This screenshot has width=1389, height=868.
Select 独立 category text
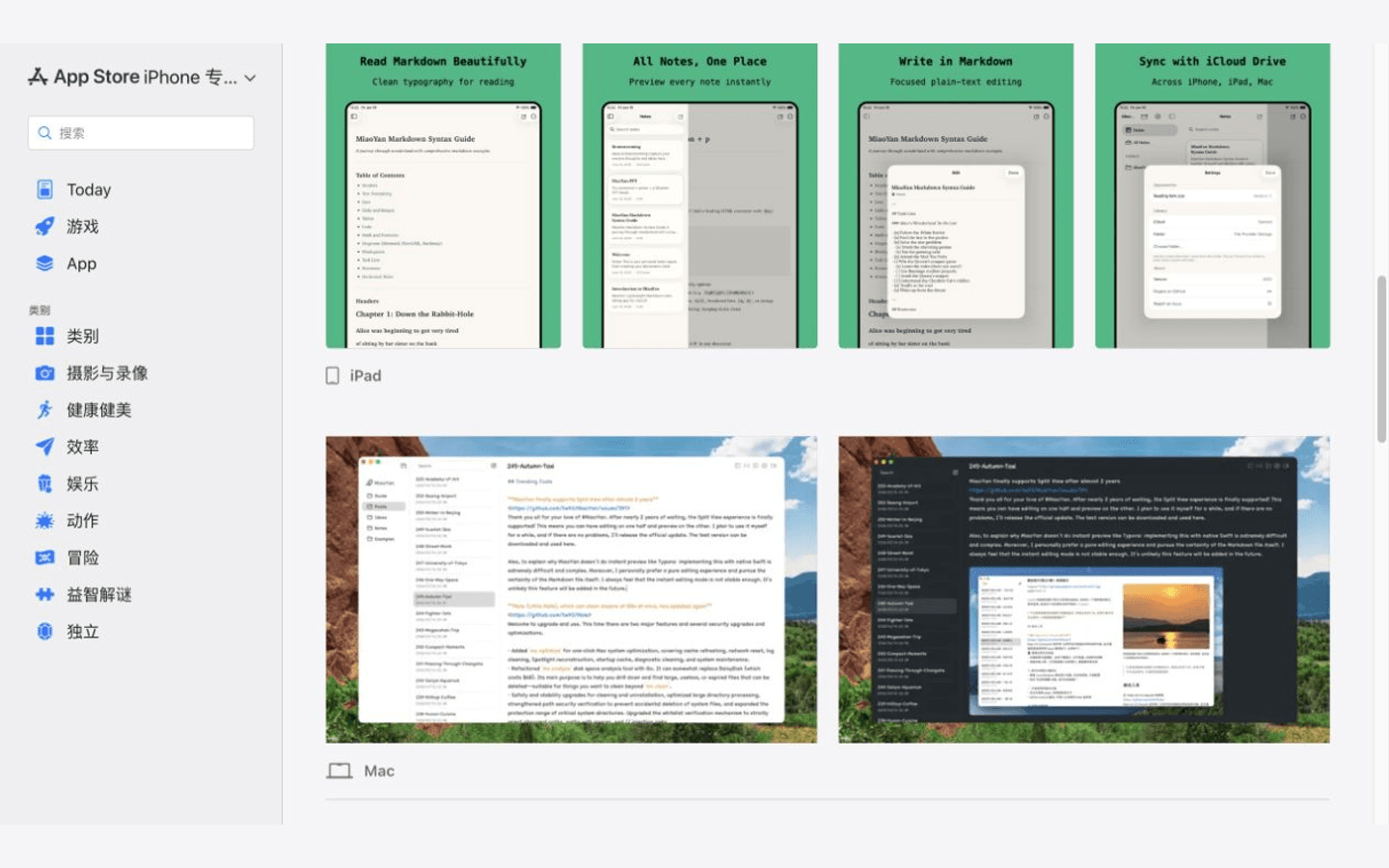pos(83,632)
